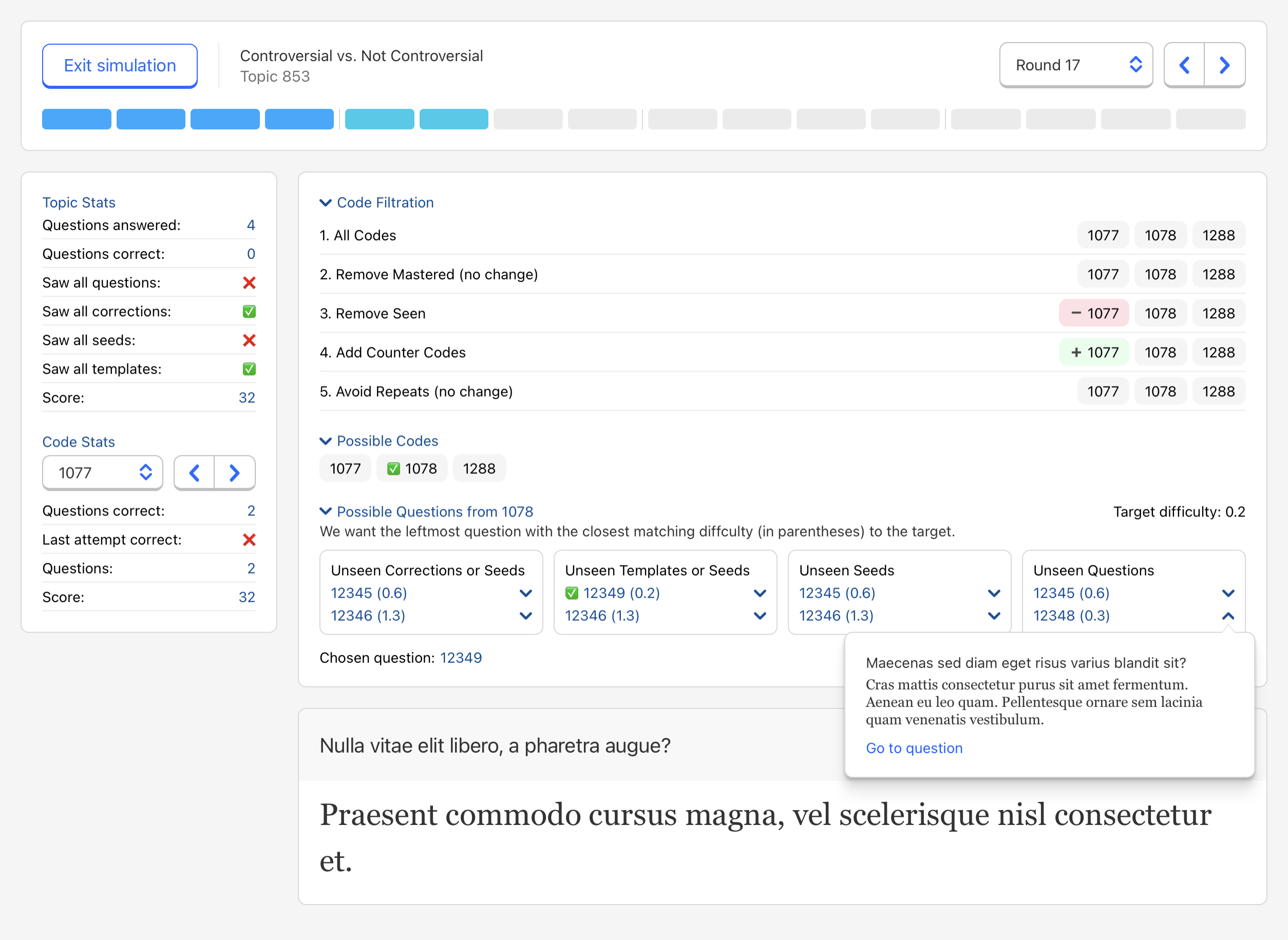Viewport: 1288px width, 940px height.
Task: Click previous code arrow in Code Stats
Action: click(x=194, y=473)
